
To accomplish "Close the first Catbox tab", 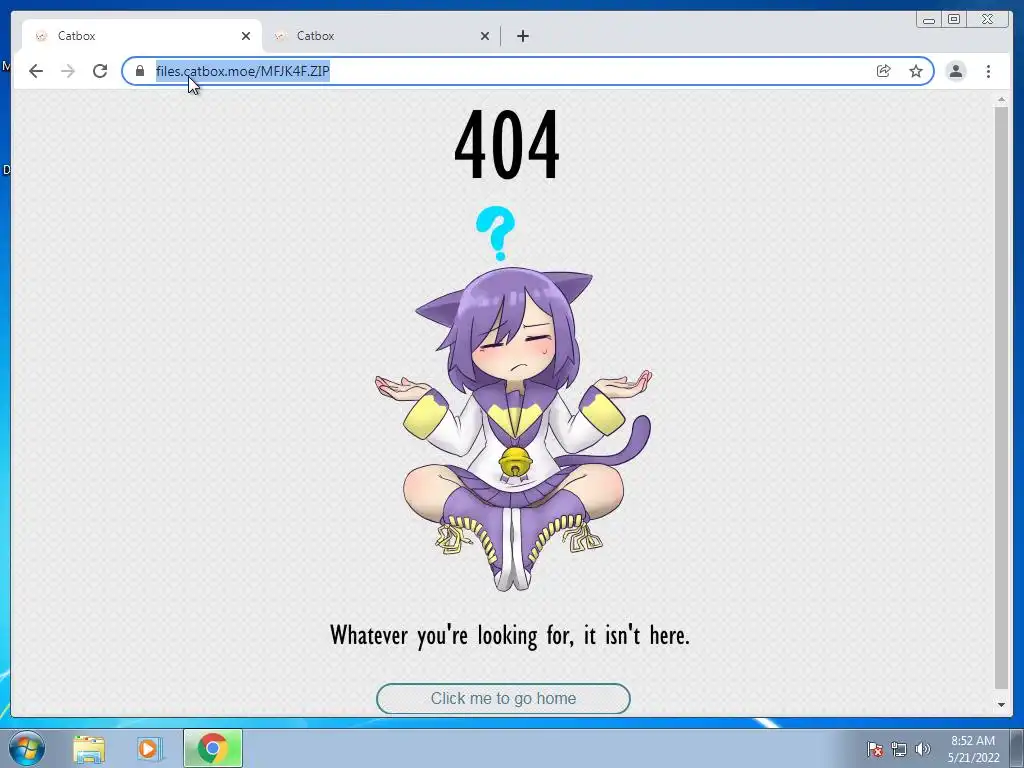I will (246, 36).
